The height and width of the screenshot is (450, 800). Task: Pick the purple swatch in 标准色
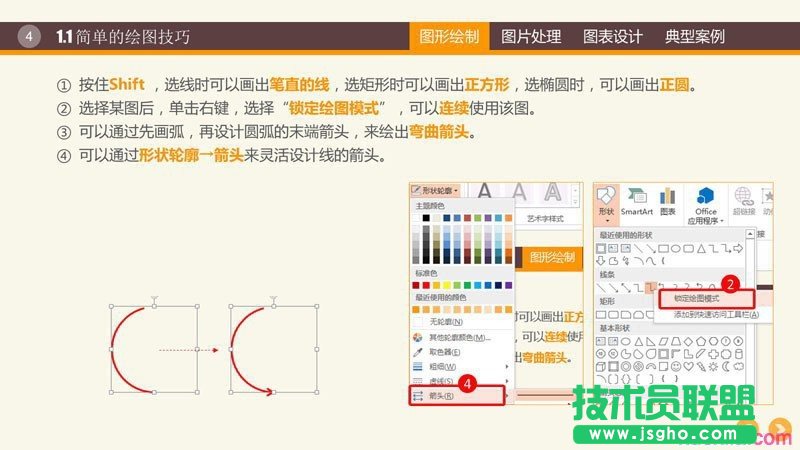point(509,285)
